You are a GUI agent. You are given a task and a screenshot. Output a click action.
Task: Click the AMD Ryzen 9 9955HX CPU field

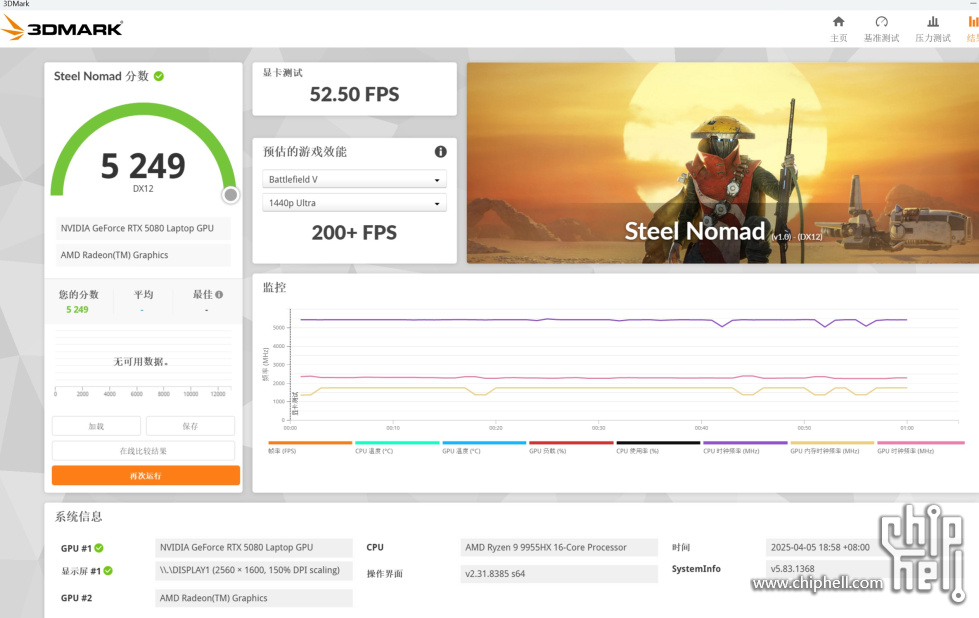(x=559, y=547)
